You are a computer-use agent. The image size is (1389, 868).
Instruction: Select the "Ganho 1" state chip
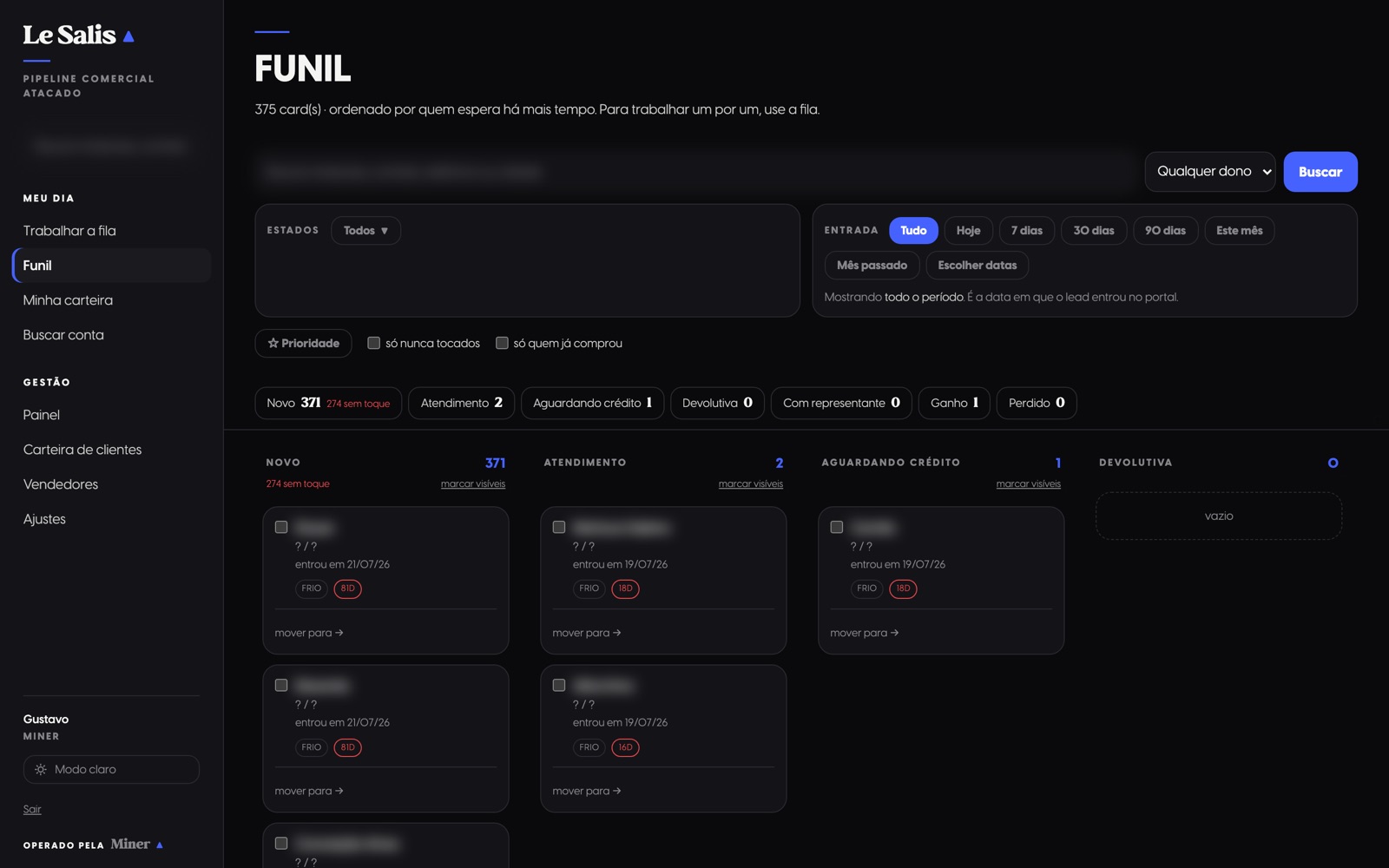coord(954,403)
